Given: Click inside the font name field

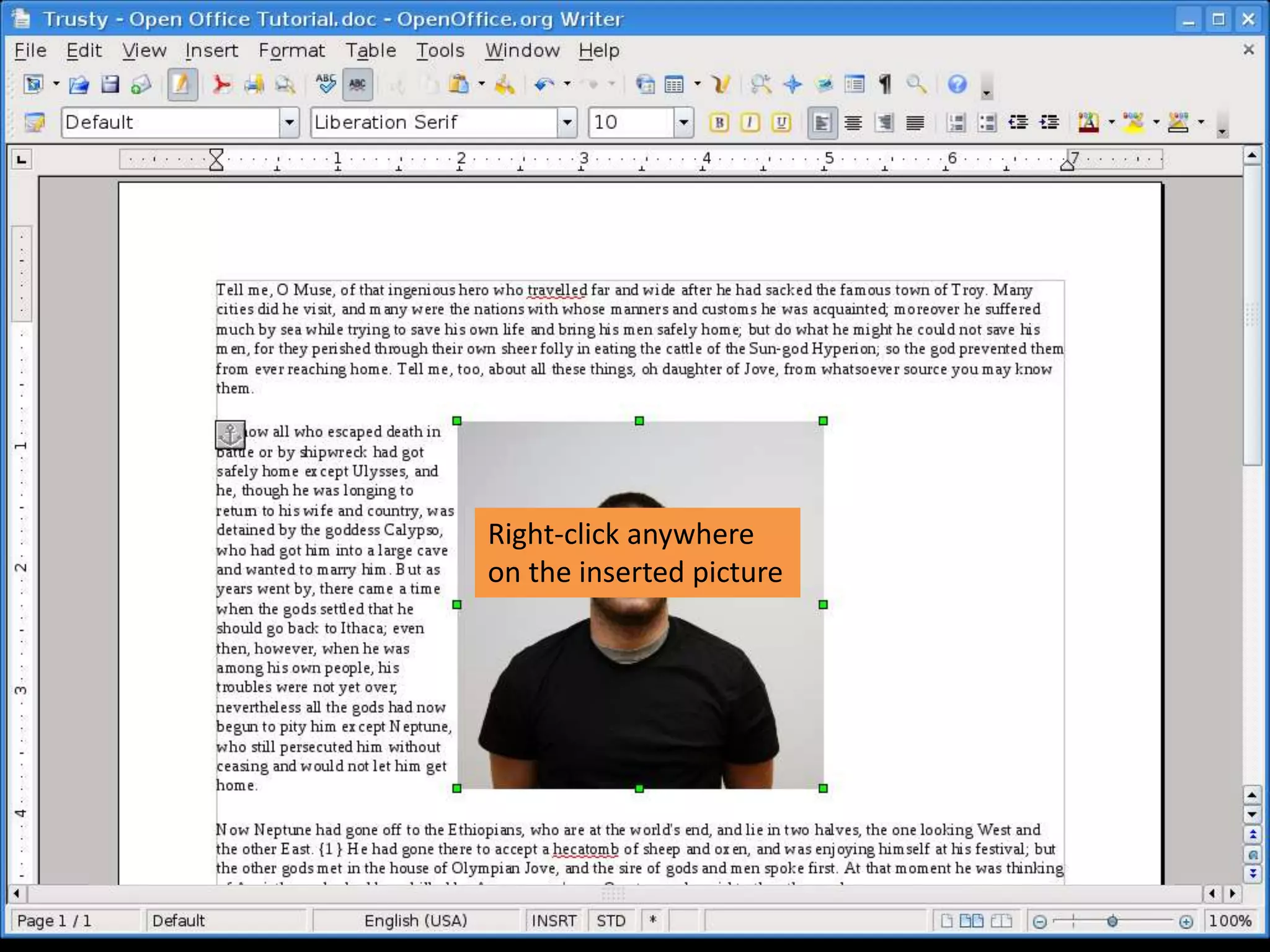Looking at the screenshot, I should (434, 122).
